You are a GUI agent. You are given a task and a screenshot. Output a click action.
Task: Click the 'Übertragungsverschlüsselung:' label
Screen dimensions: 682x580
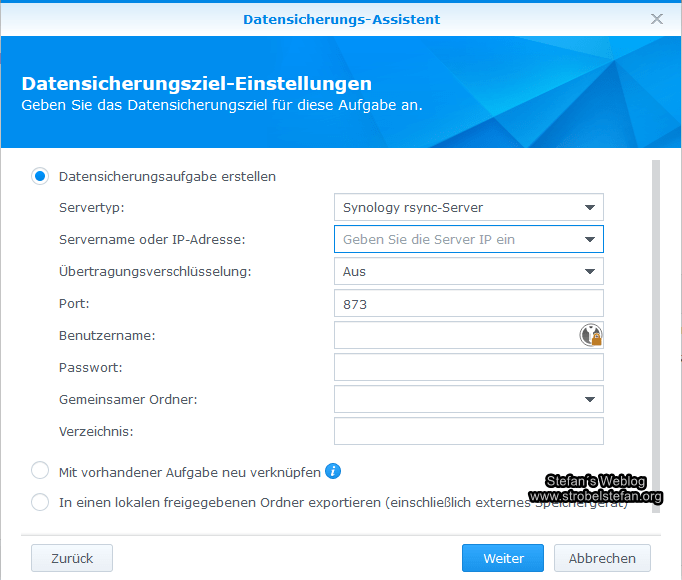pyautogui.click(x=155, y=272)
